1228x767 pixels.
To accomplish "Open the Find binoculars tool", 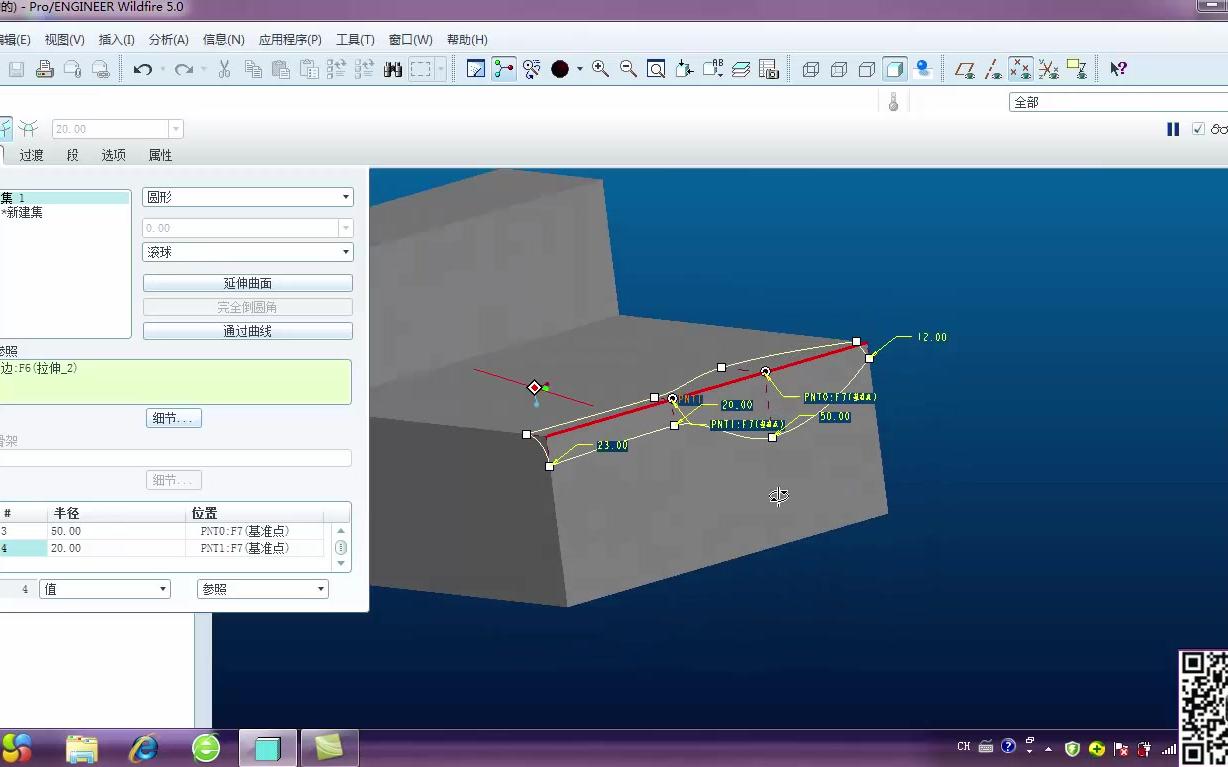I will click(392, 69).
